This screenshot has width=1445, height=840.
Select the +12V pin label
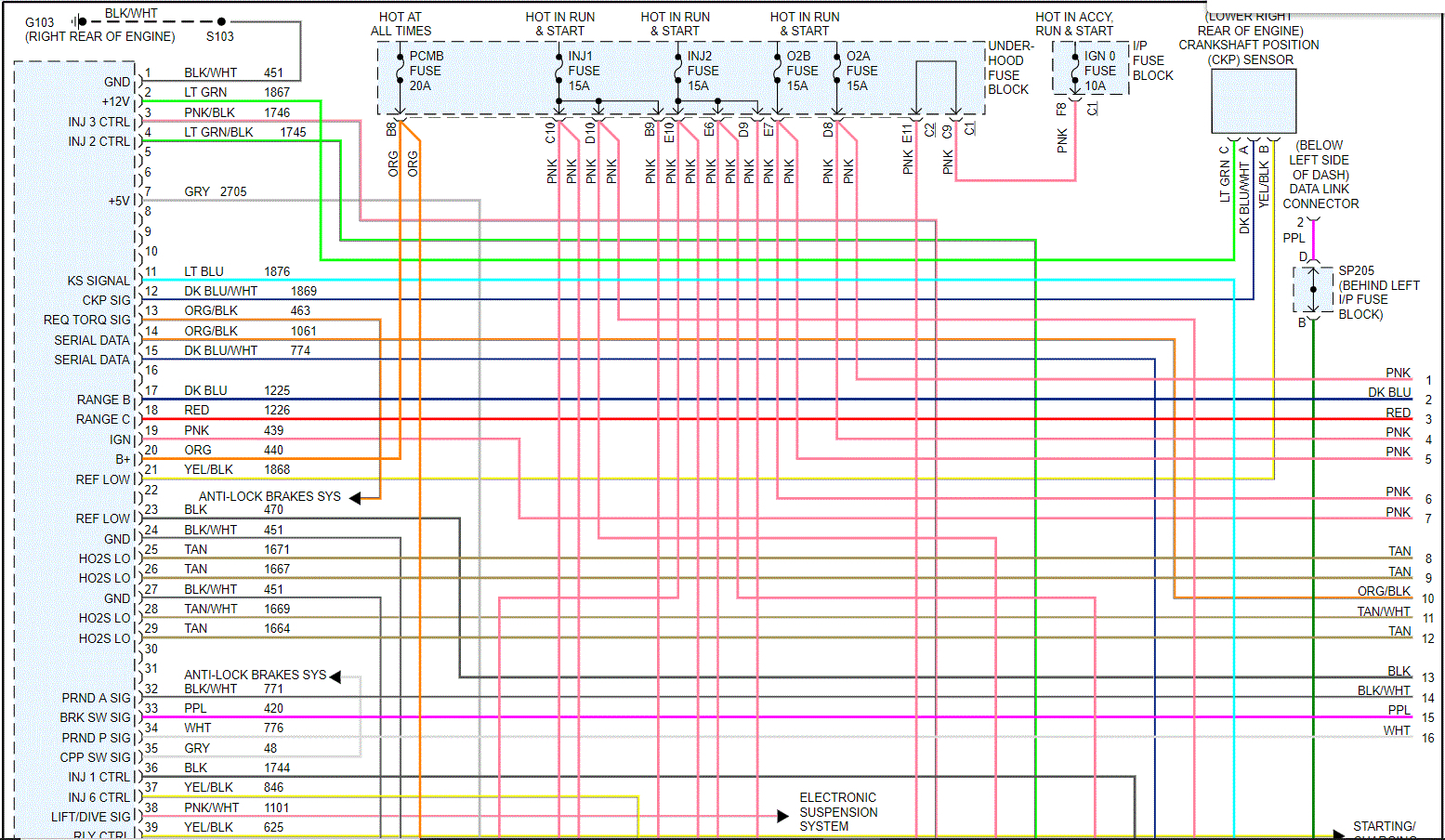coord(116,101)
